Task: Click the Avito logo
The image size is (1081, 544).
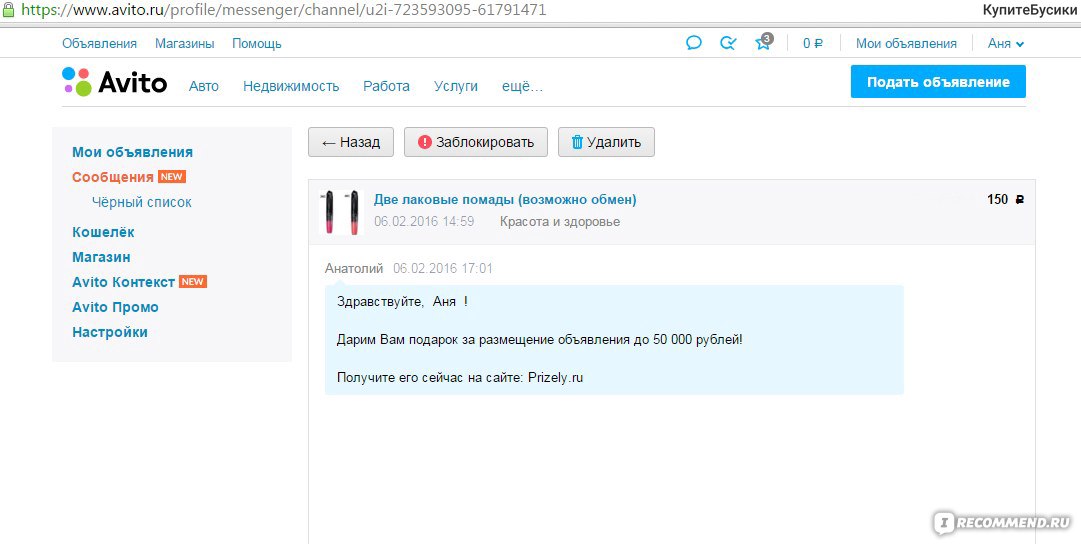Action: 115,82
